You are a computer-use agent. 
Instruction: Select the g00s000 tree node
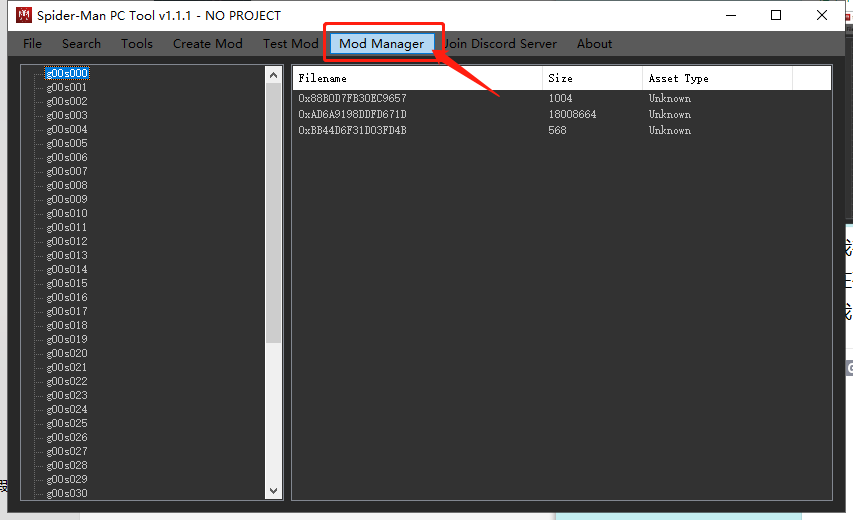67,73
